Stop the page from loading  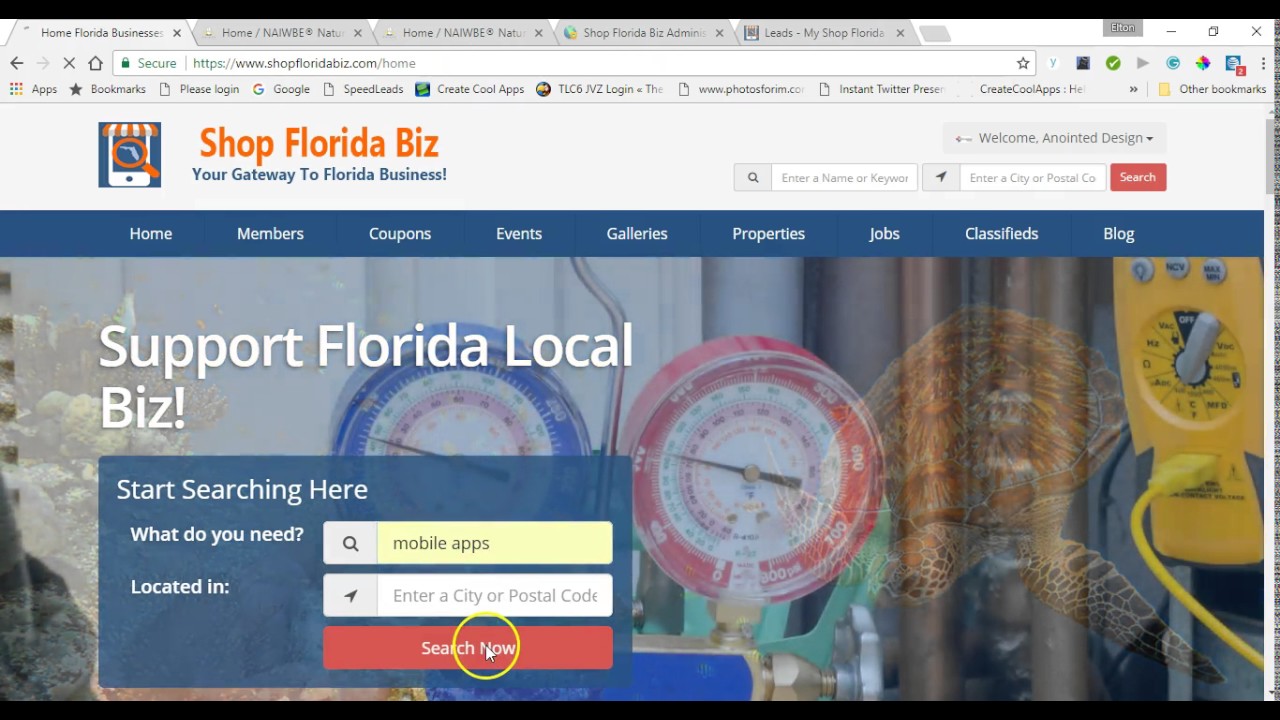[69, 63]
